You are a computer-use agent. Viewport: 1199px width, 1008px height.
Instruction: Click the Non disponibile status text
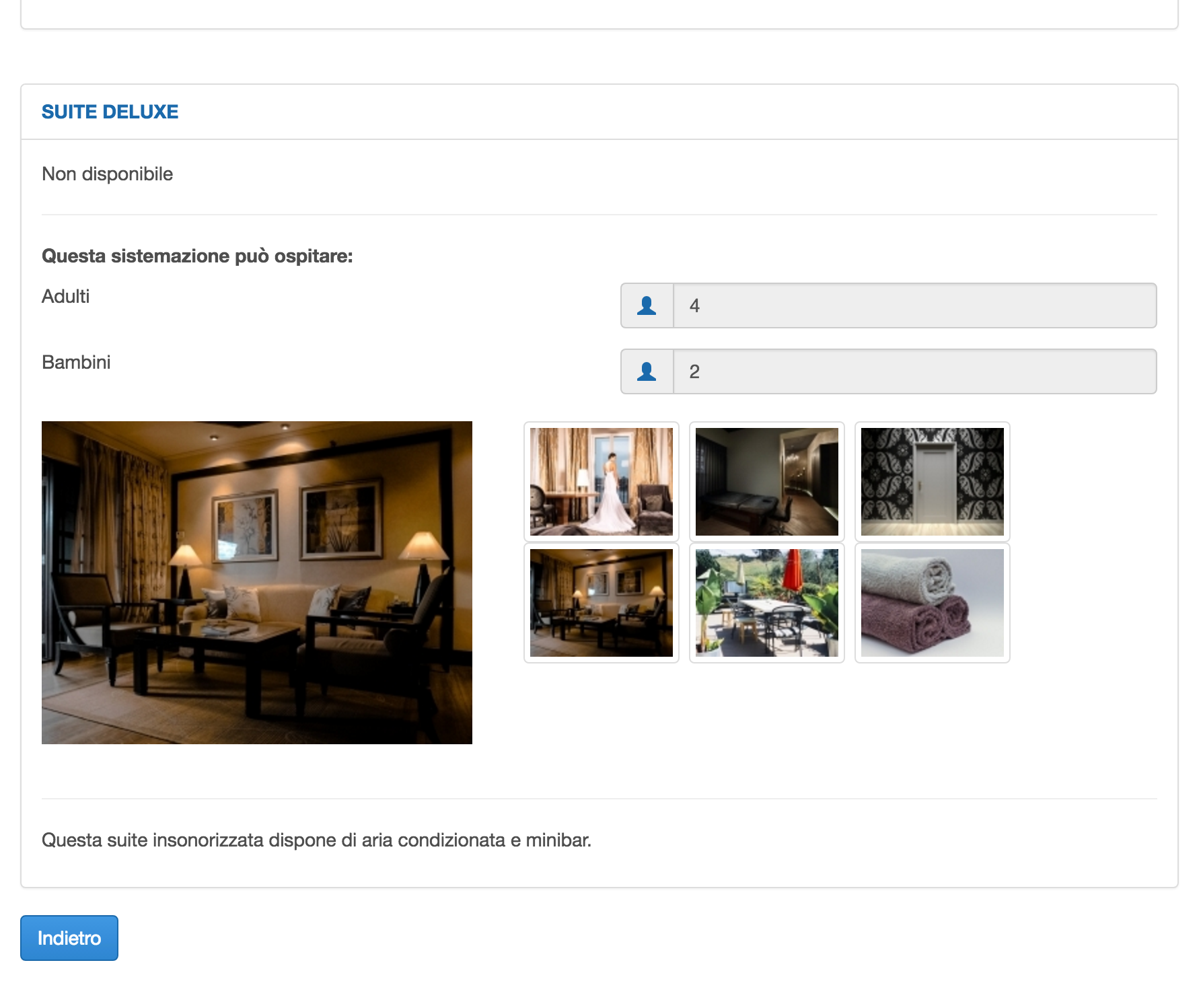[x=108, y=174]
